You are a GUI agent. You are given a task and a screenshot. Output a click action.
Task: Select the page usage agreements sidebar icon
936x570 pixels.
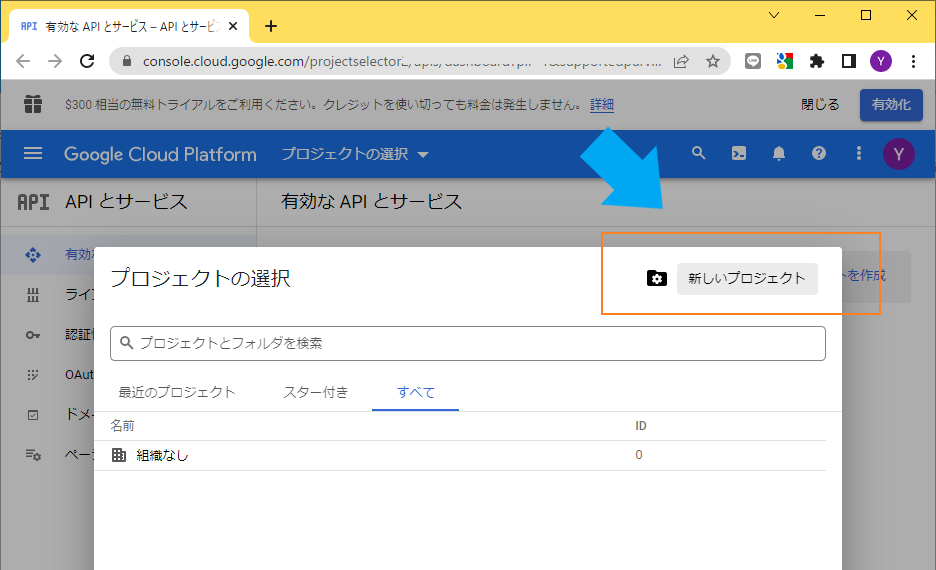(x=33, y=455)
